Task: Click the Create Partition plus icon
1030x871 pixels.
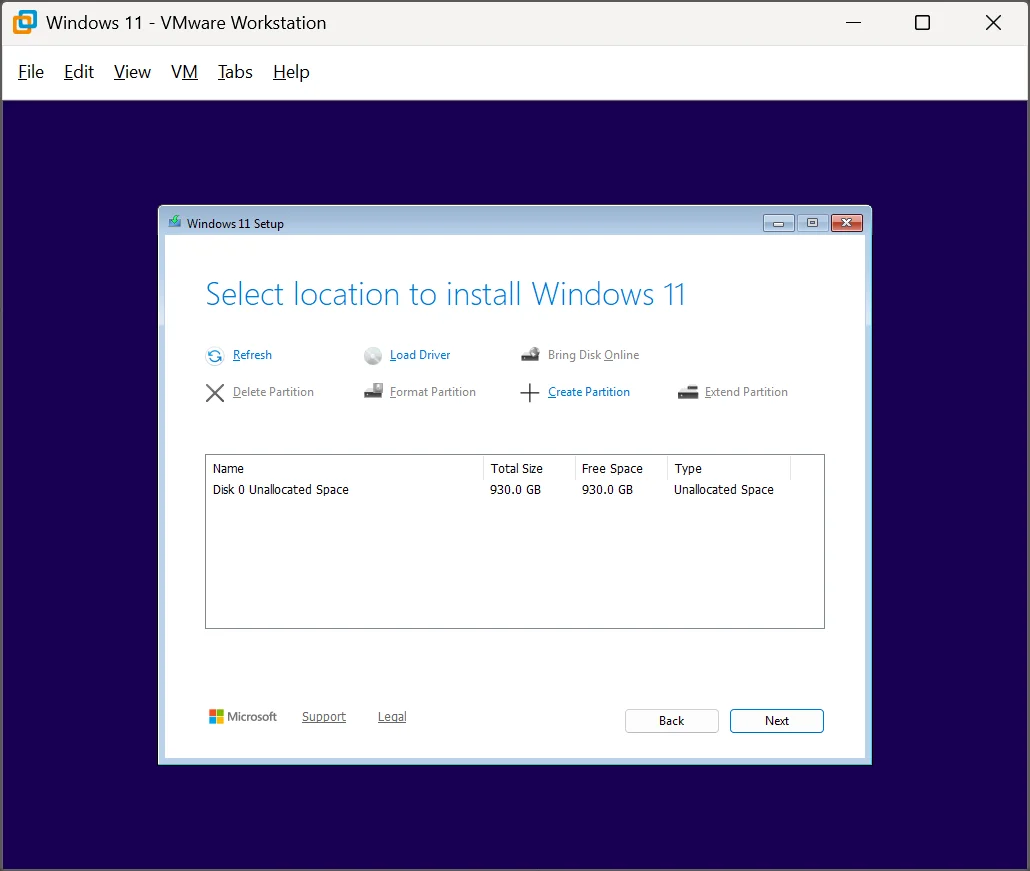Action: pyautogui.click(x=529, y=393)
